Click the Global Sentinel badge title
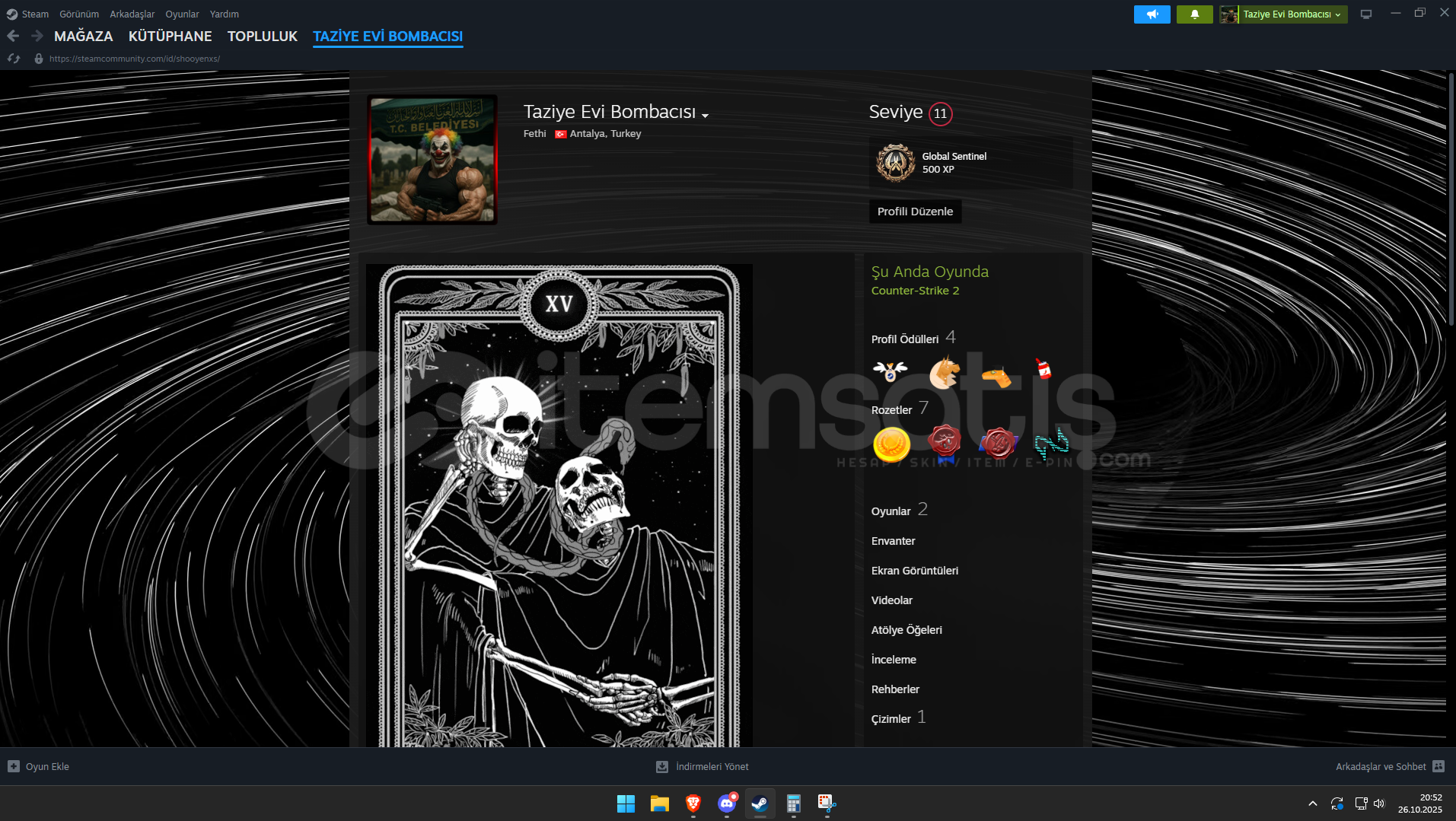Screen dimensions: 1456x821 click(x=954, y=156)
